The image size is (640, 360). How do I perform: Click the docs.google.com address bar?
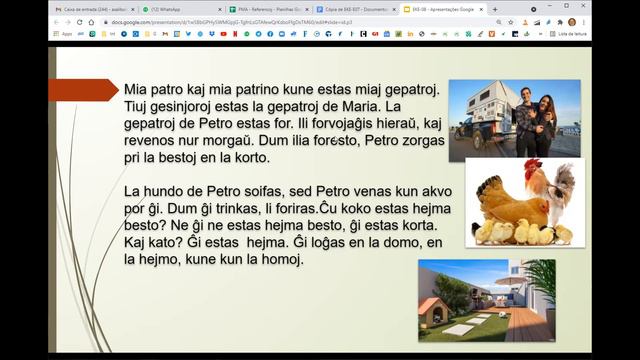pyautogui.click(x=302, y=22)
